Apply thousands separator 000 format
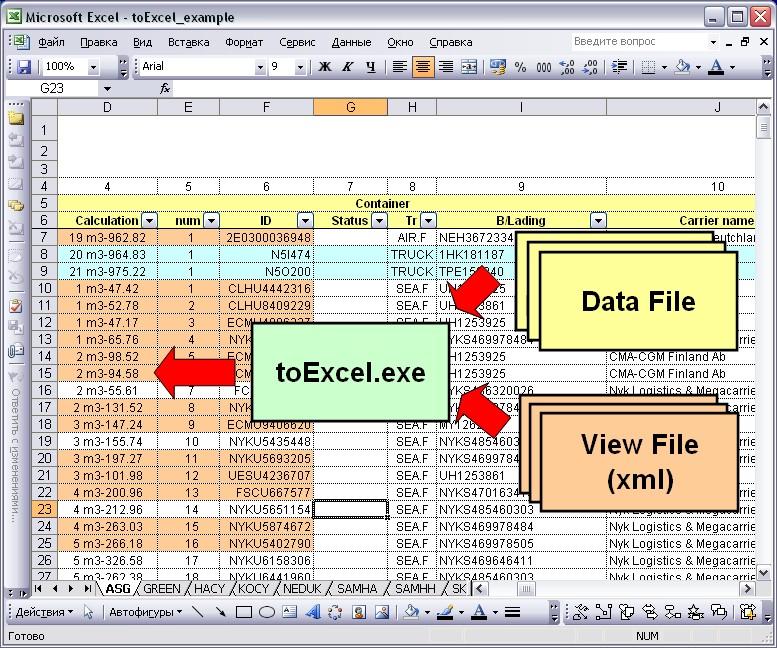777x648 pixels. pos(544,66)
